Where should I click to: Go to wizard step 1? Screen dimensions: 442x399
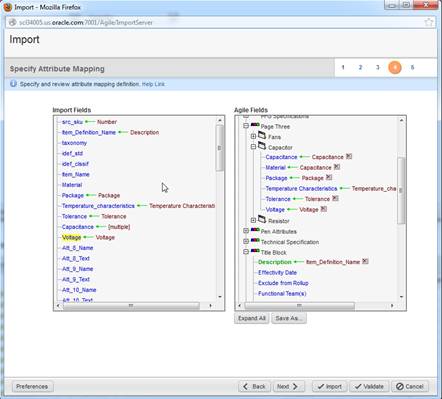coord(343,67)
